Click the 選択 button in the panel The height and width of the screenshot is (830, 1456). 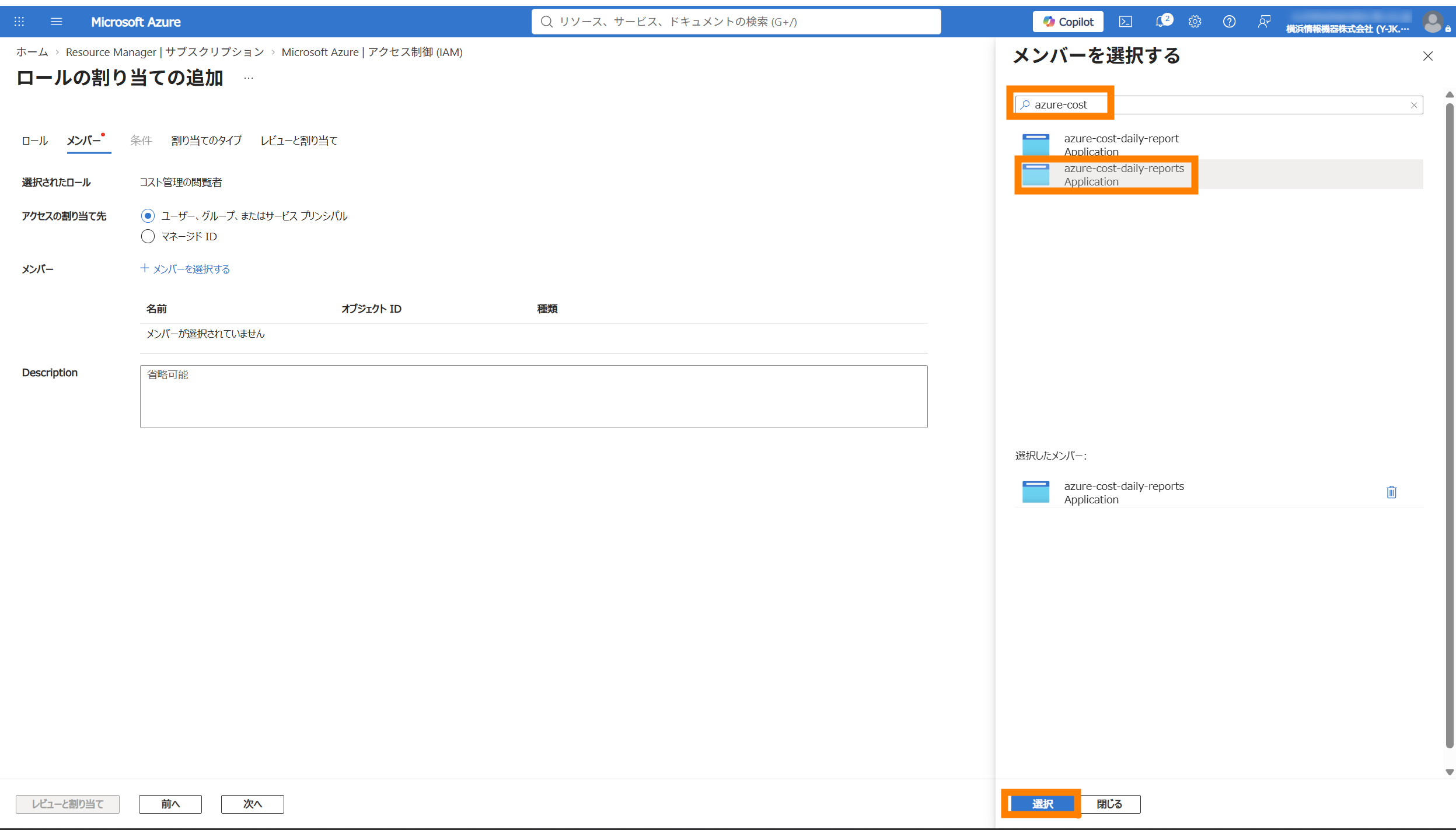1042,804
